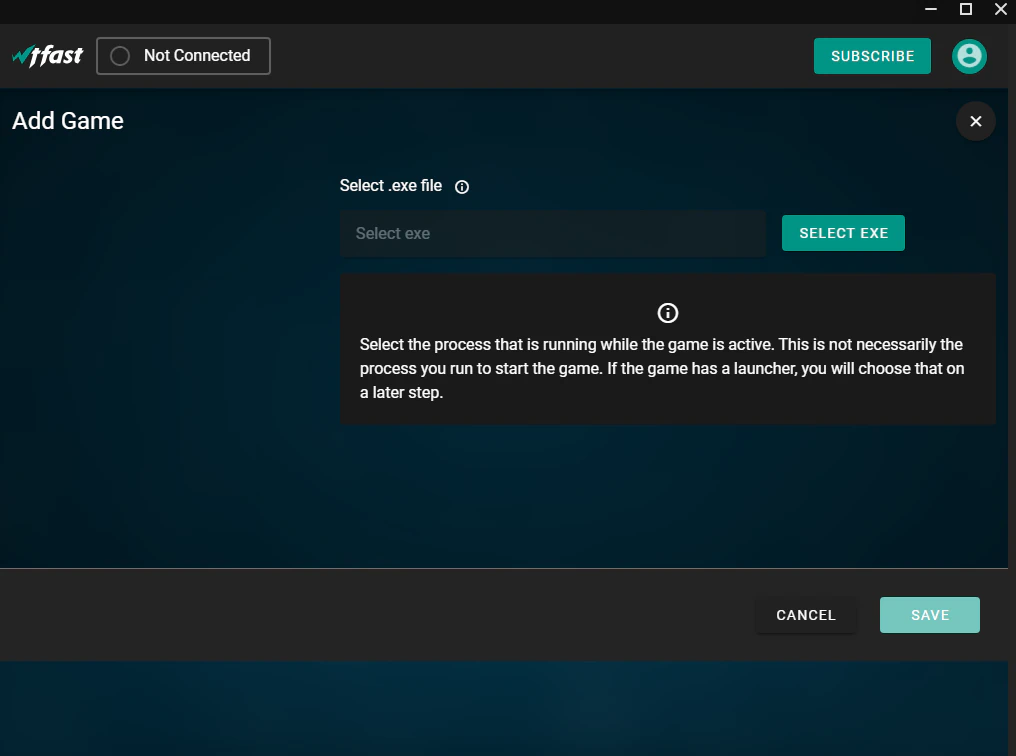The image size is (1016, 756).
Task: Open the user profile account icon
Action: coord(969,56)
